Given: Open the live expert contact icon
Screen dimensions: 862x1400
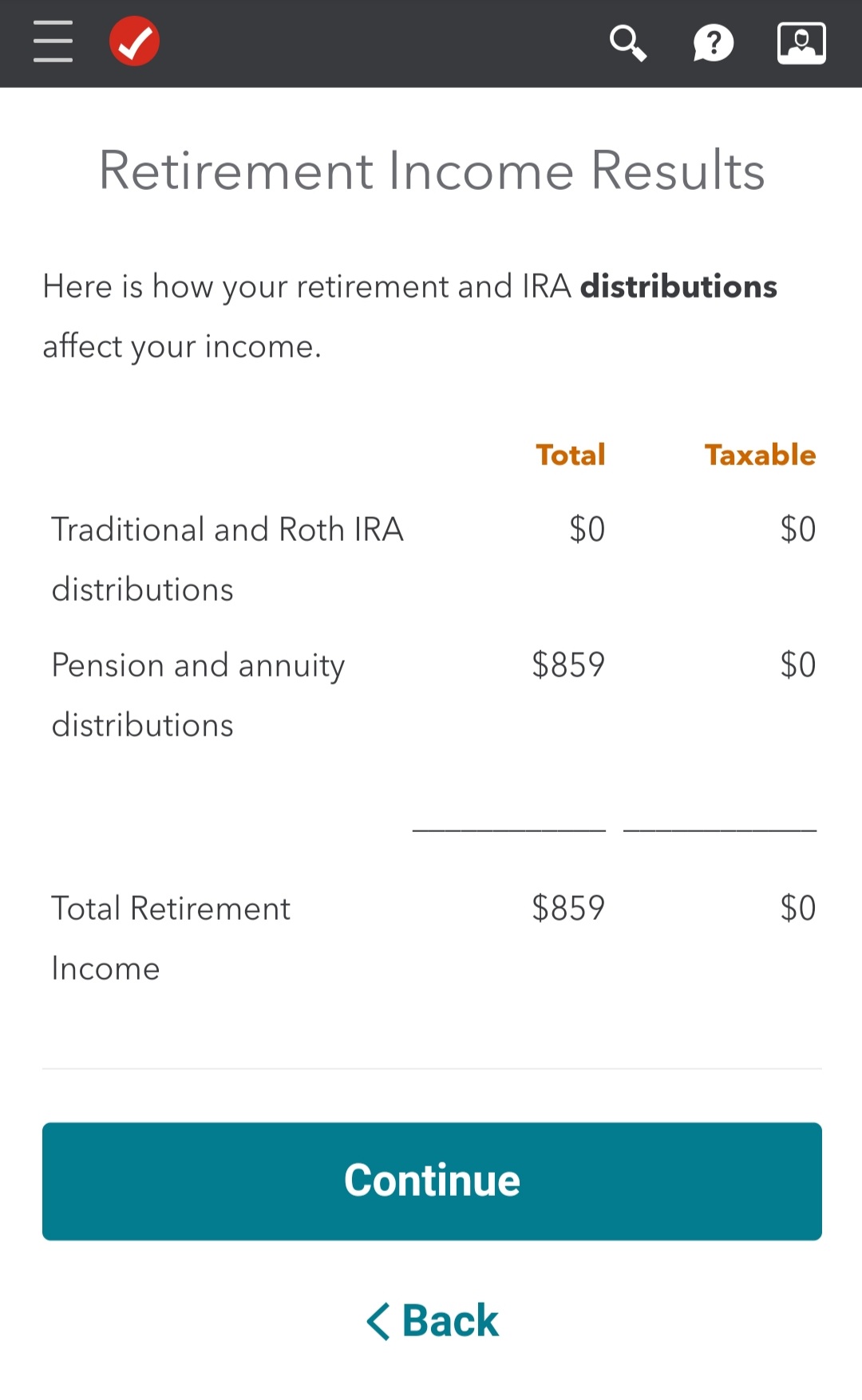Looking at the screenshot, I should pyautogui.click(x=801, y=43).
